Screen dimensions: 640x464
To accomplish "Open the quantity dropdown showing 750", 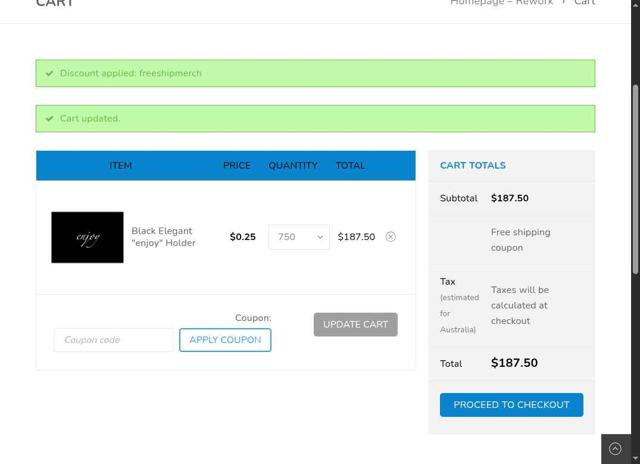I will [x=299, y=237].
